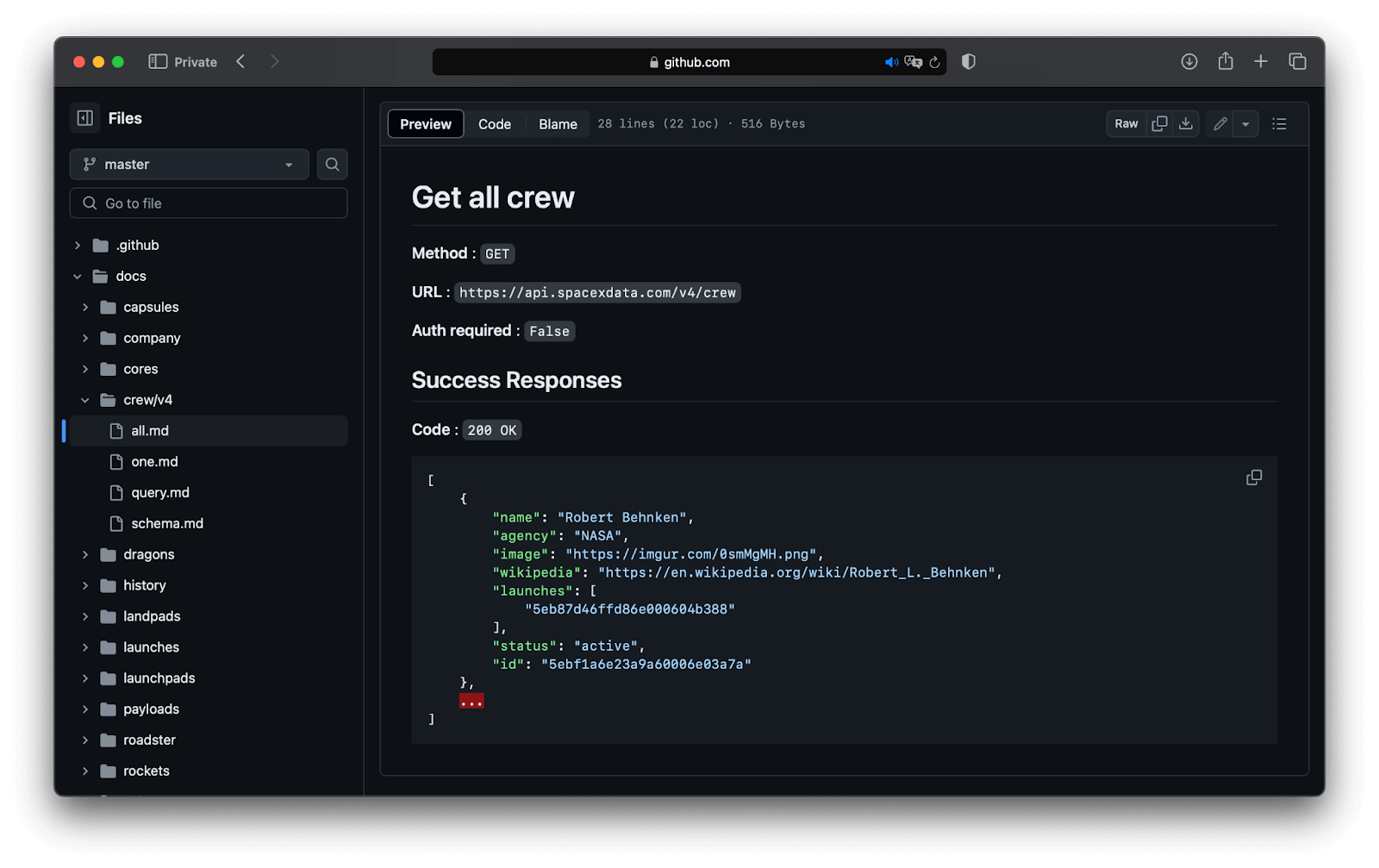The width and height of the screenshot is (1379, 868).
Task: Click the Get all crew heading
Action: tap(493, 197)
